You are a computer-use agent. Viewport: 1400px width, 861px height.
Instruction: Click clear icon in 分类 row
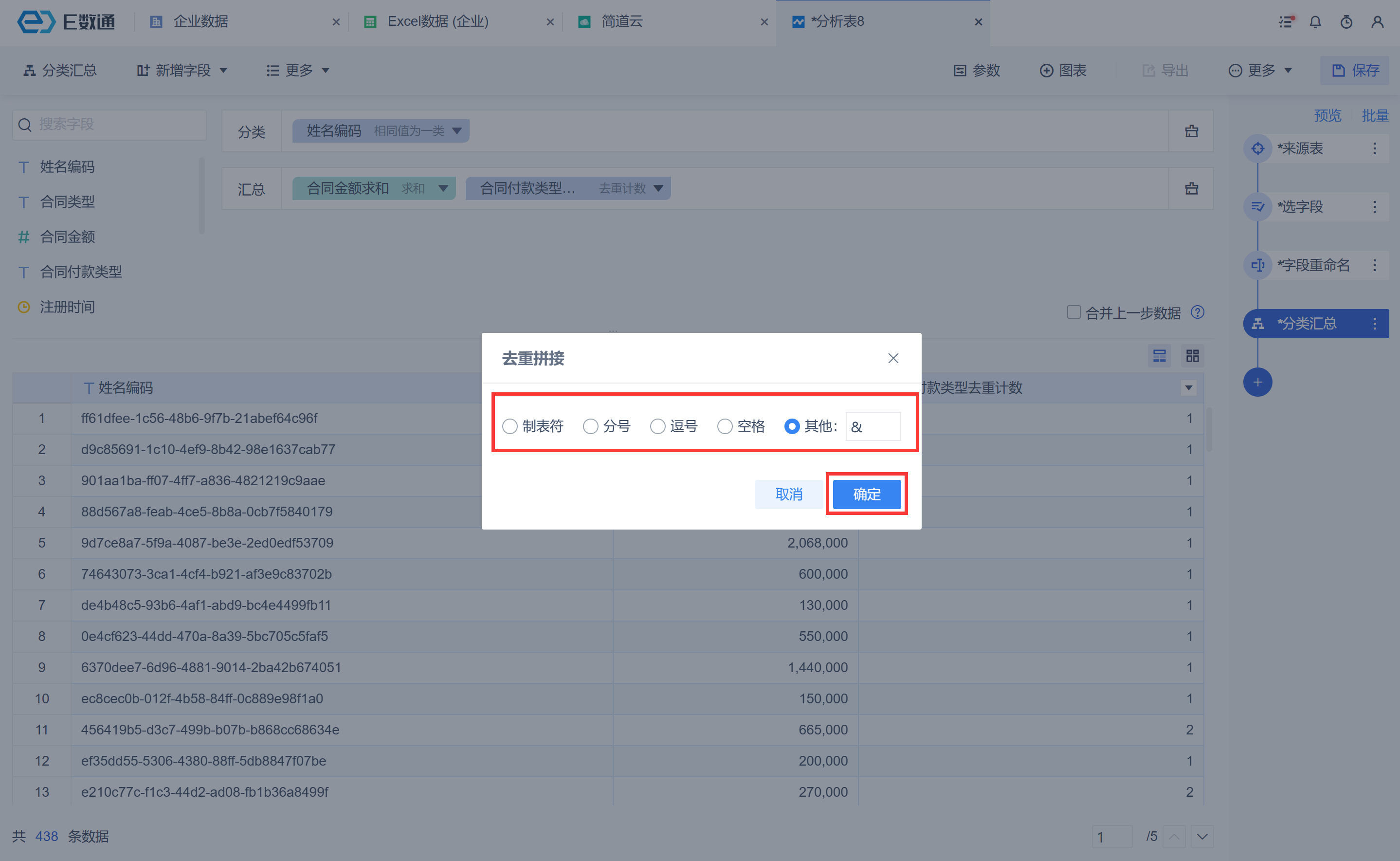pos(1192,131)
